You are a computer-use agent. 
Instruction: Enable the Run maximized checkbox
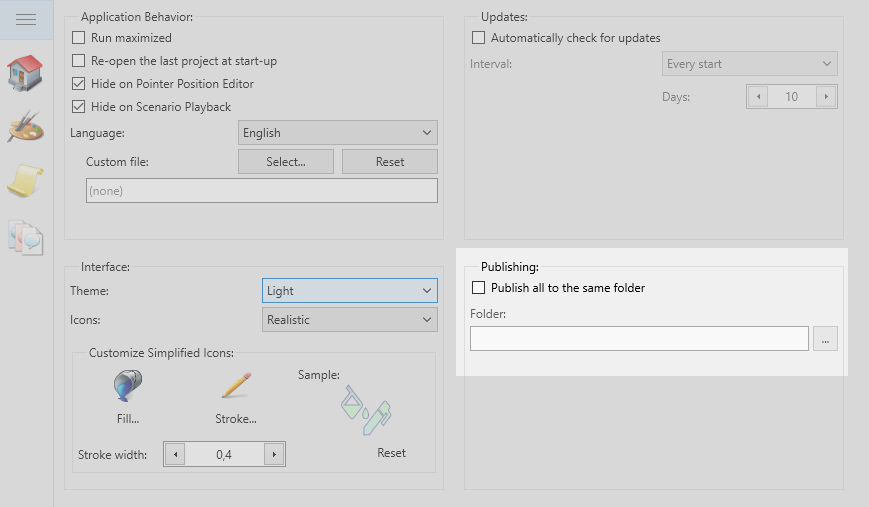(x=79, y=38)
